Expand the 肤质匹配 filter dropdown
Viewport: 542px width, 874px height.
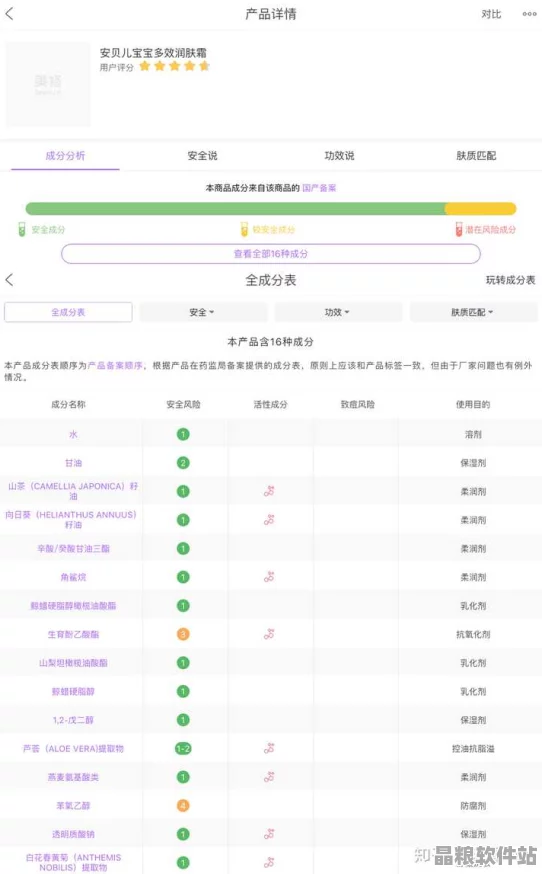[x=473, y=312]
